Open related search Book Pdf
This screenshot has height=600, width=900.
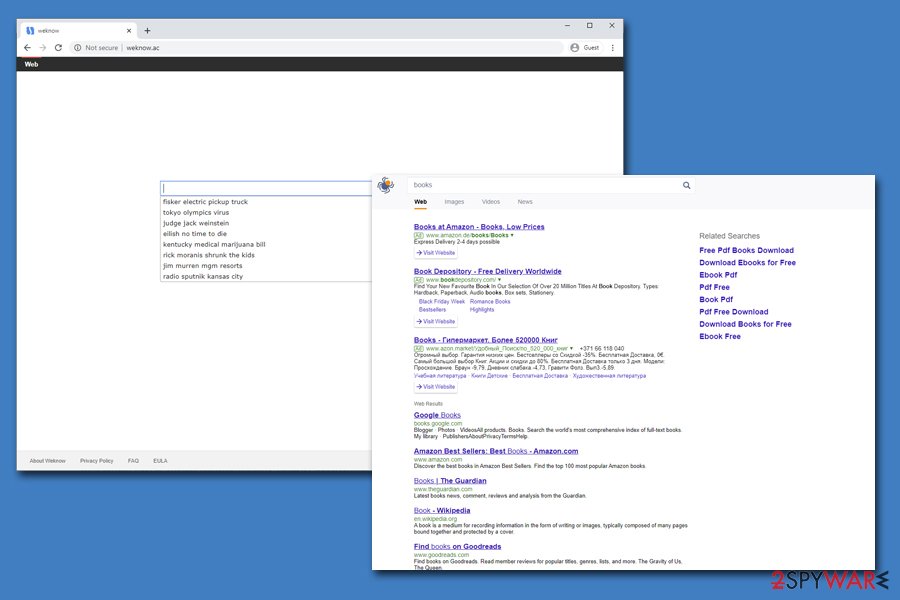(x=716, y=299)
